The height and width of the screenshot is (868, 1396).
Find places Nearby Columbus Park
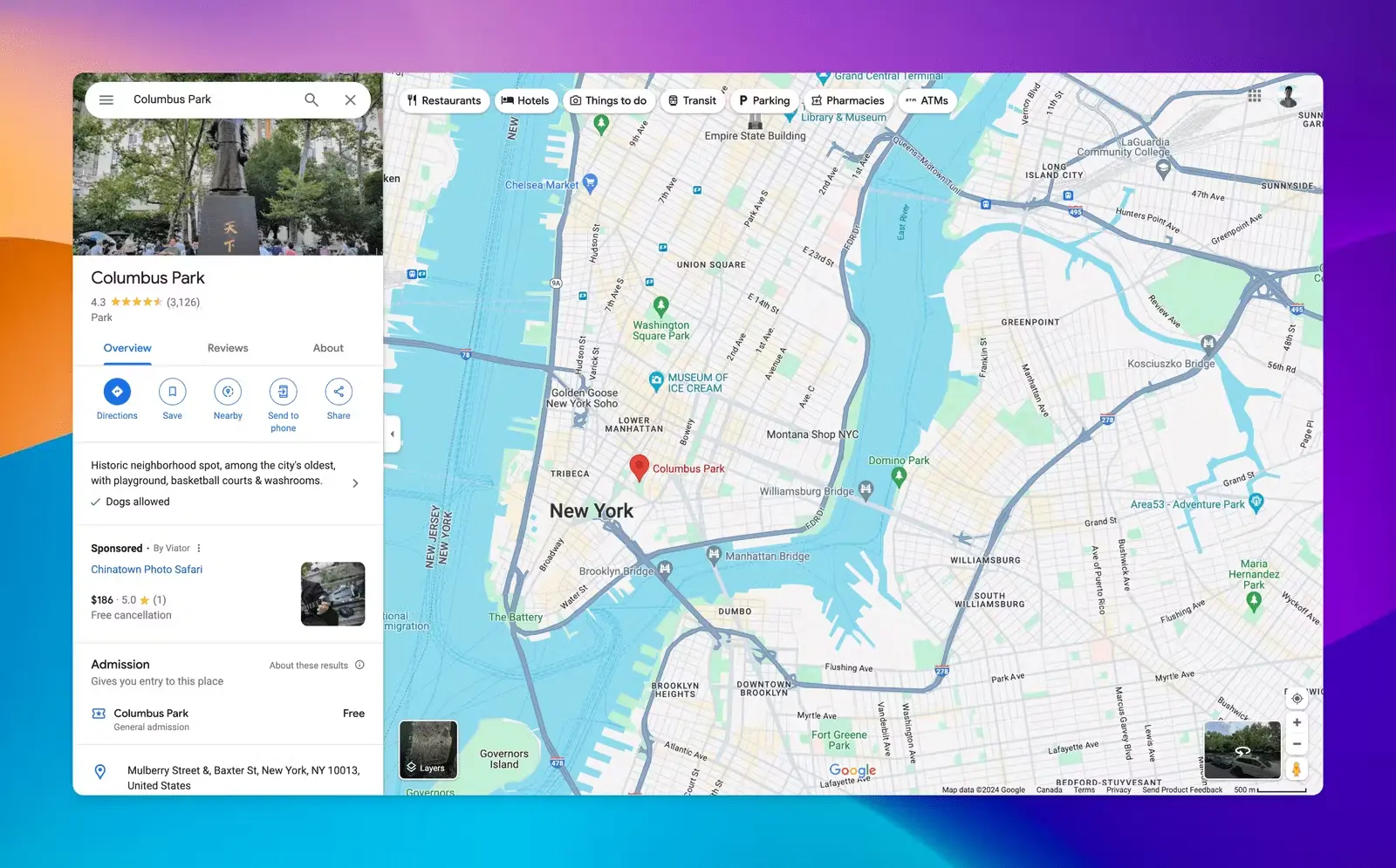pyautogui.click(x=228, y=392)
